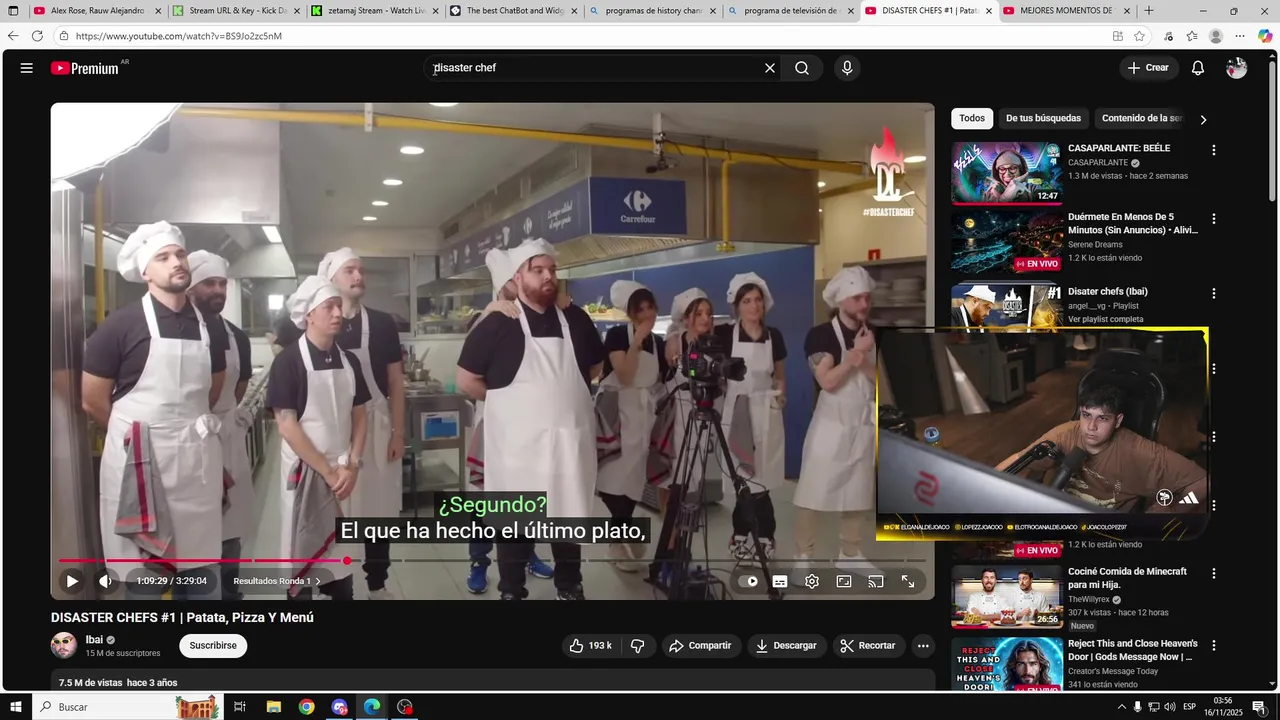Image resolution: width=1280 pixels, height=720 pixels.
Task: Open Chrome from the taskbar
Action: point(306,707)
